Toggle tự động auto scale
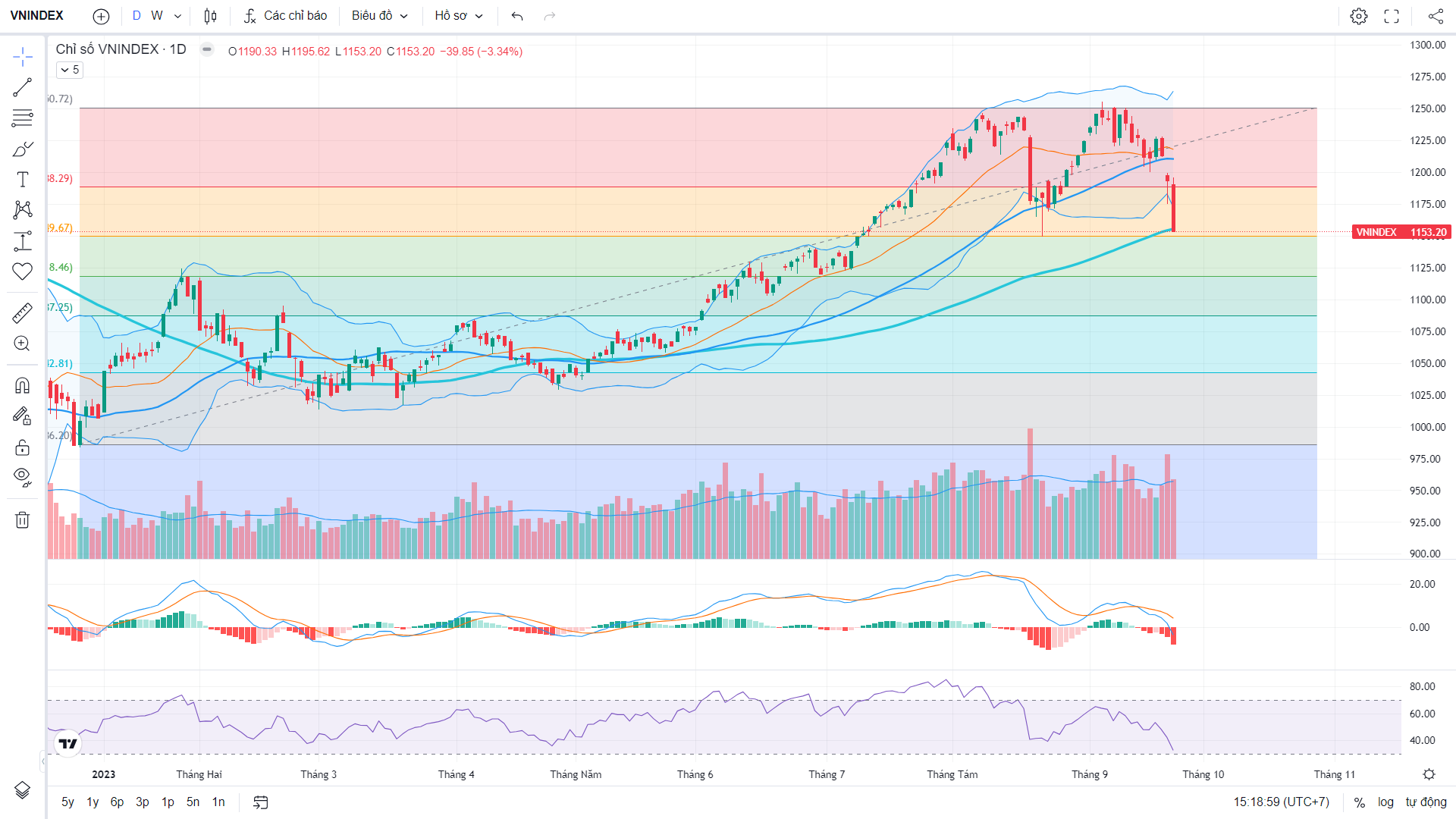 pyautogui.click(x=1426, y=802)
